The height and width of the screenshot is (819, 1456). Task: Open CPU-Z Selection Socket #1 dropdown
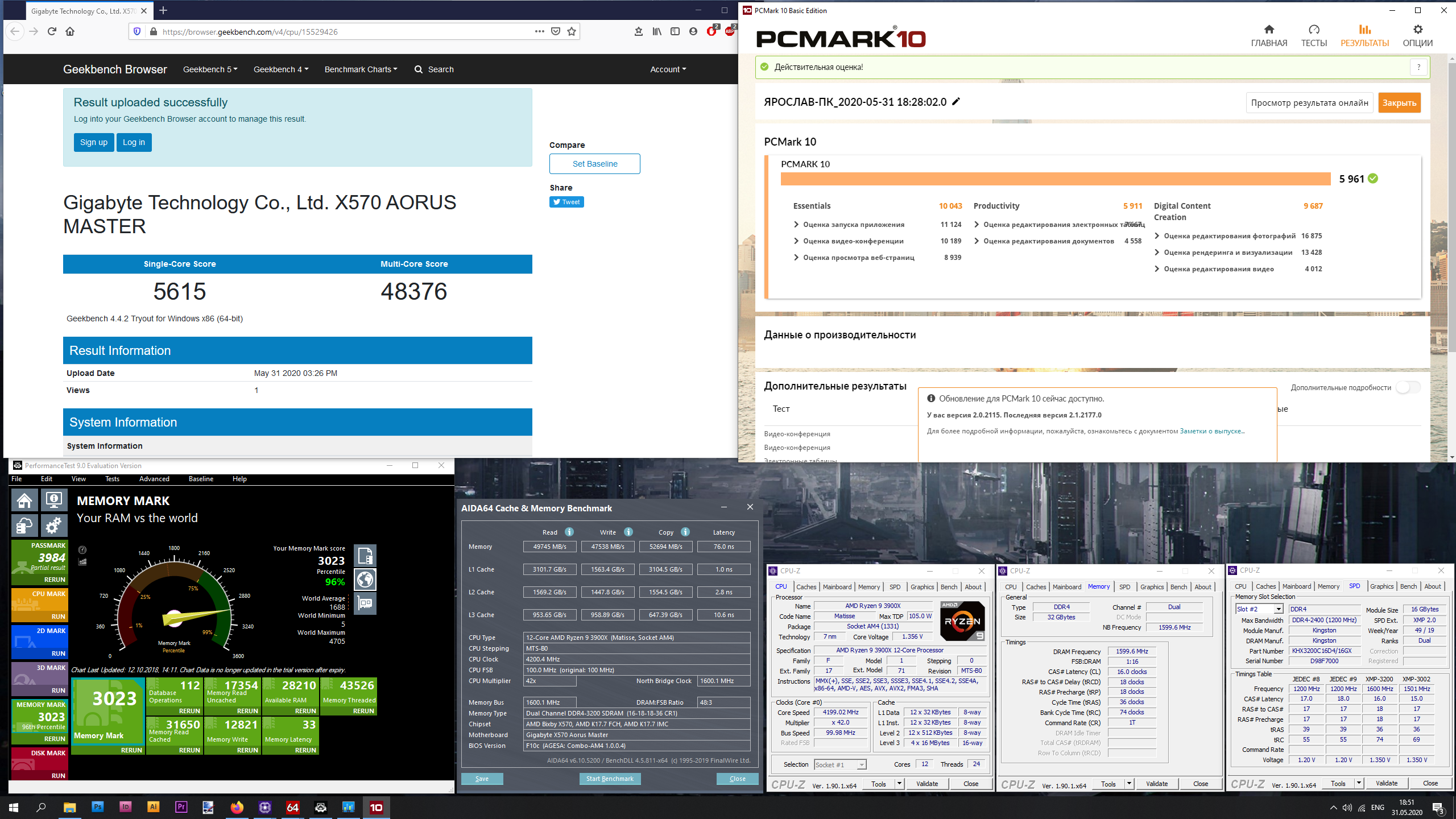click(840, 764)
